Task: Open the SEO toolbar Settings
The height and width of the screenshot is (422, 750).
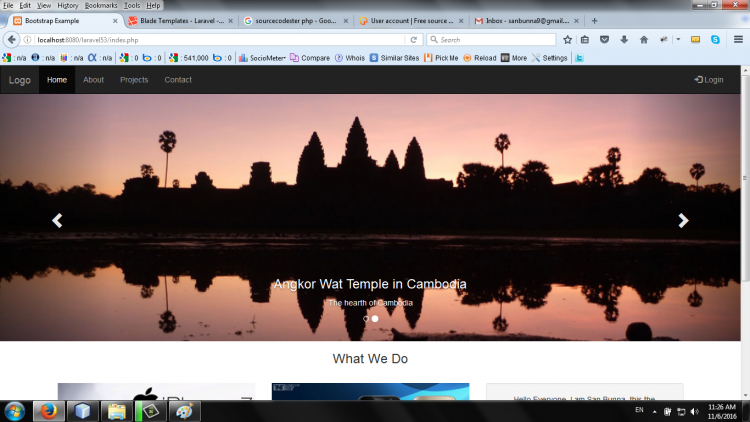Action: click(x=549, y=58)
